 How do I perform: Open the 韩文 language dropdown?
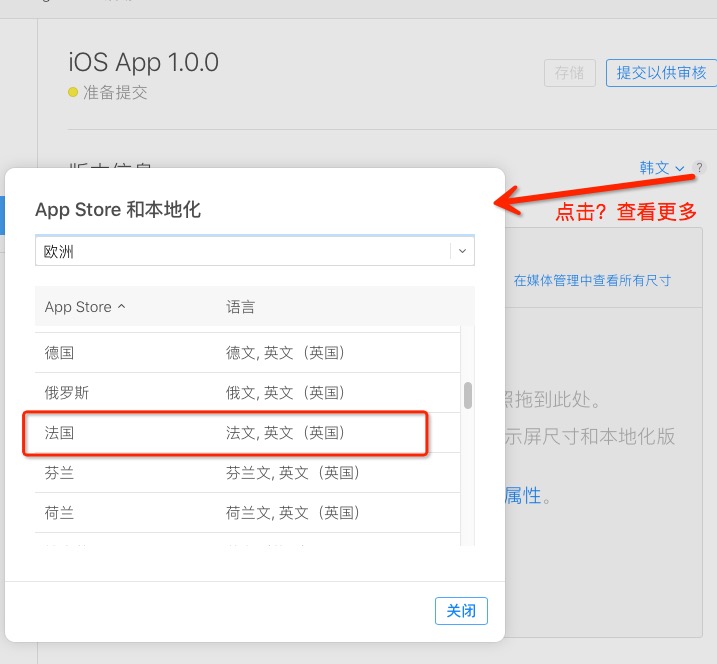coord(662,168)
